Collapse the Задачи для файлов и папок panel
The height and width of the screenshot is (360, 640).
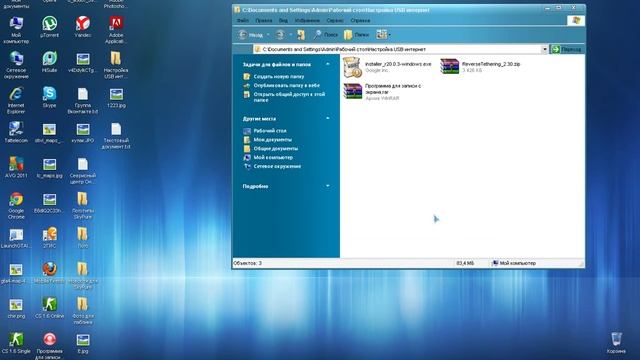pyautogui.click(x=328, y=64)
